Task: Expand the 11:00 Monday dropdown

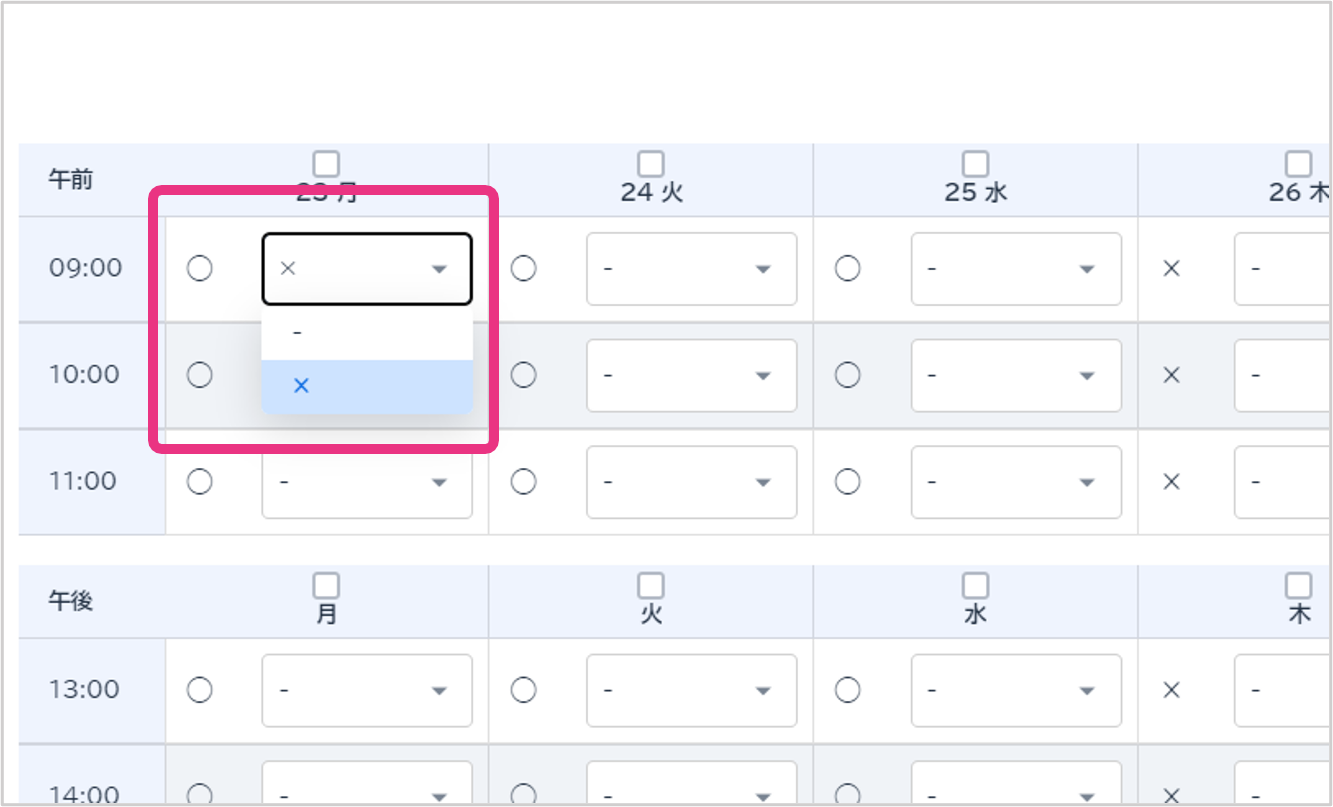Action: [366, 482]
